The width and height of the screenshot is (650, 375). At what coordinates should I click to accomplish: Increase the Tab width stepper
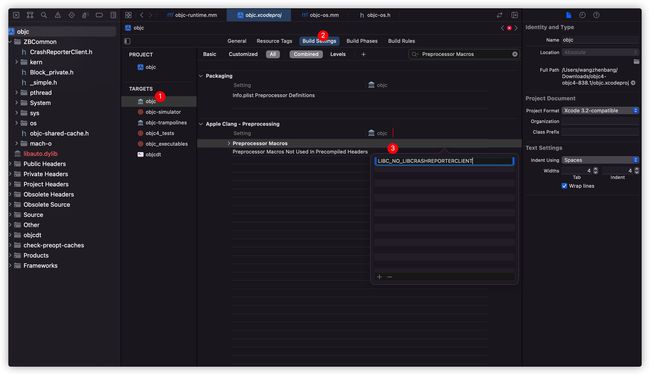[x=596, y=169]
